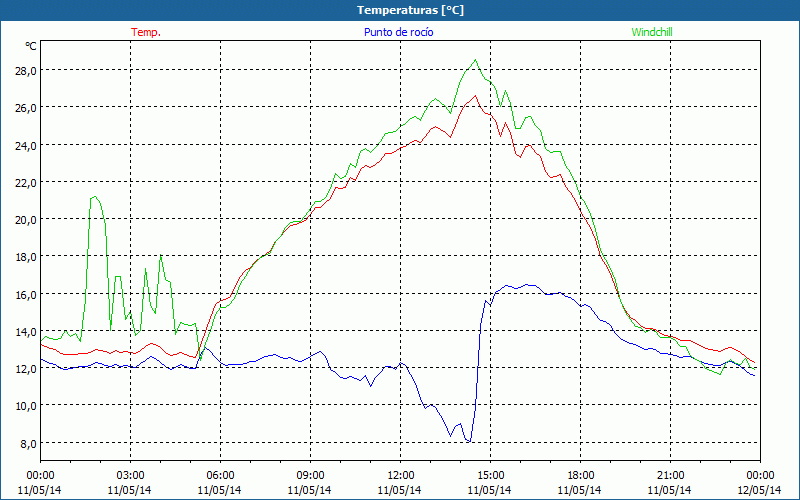Click the 18:00 time axis label
This screenshot has height=500, width=800.
(580, 476)
